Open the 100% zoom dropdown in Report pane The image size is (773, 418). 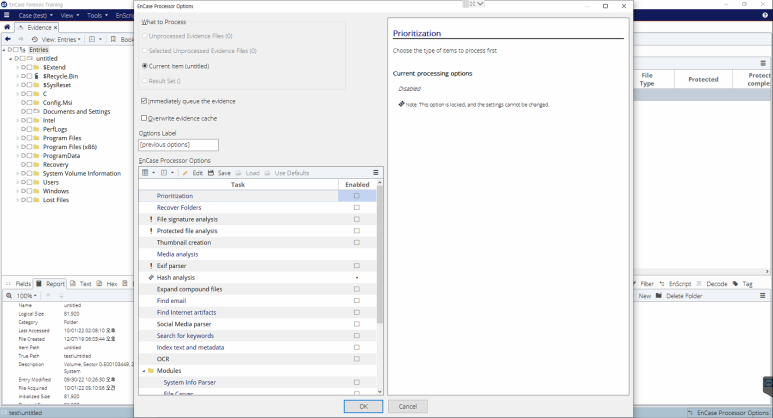(27, 296)
